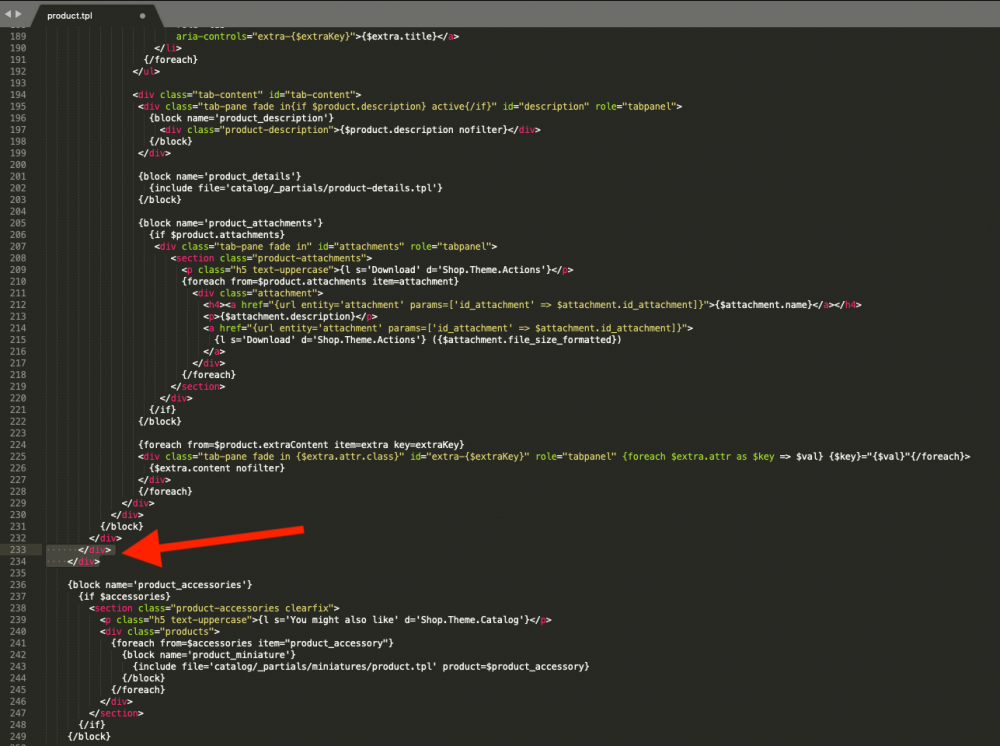Click the closing ul tag line
This screenshot has height=746, width=1000.
(146, 71)
